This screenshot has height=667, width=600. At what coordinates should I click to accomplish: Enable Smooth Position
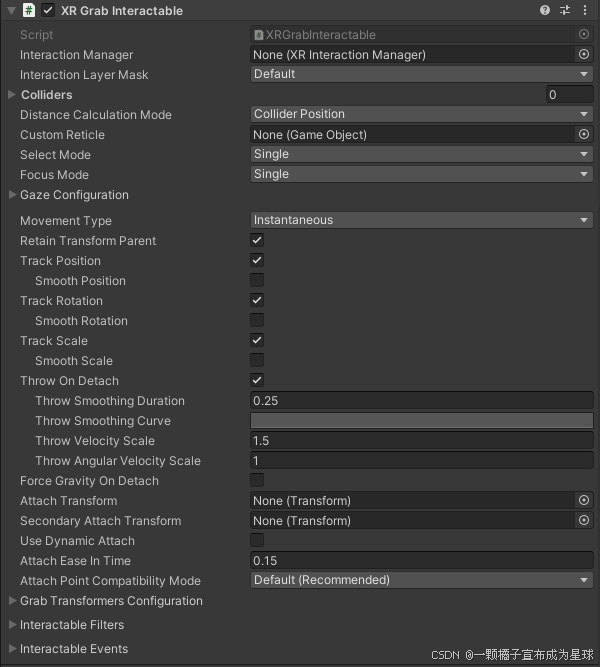point(257,280)
